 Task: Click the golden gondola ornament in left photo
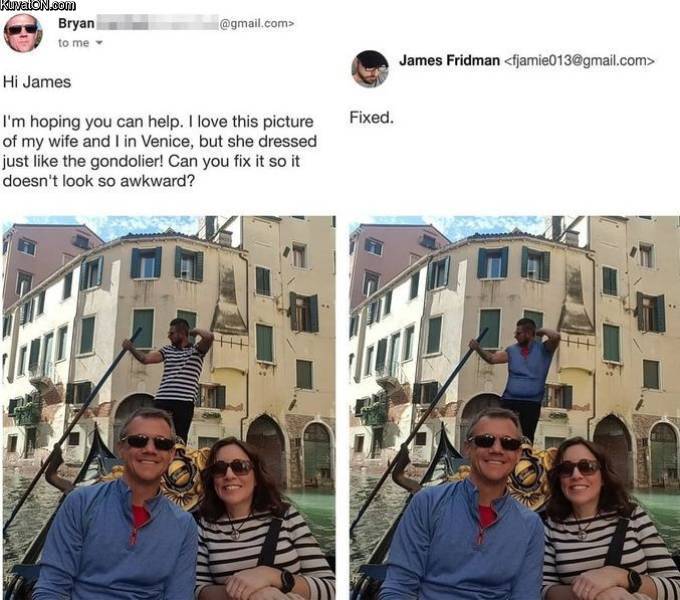tap(184, 475)
